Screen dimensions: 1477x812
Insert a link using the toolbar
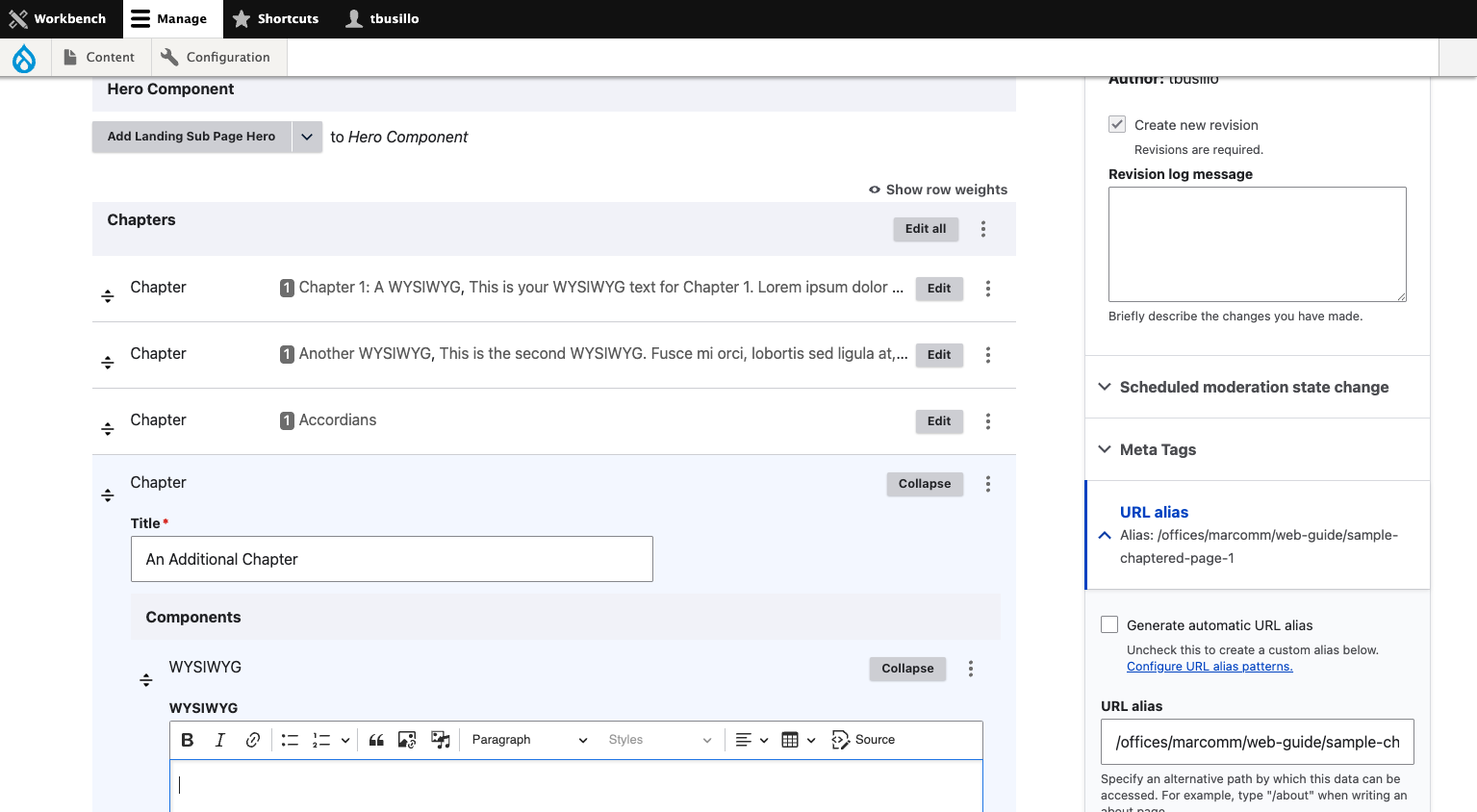pos(253,740)
